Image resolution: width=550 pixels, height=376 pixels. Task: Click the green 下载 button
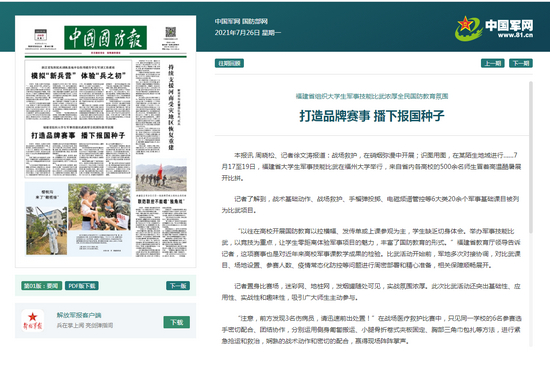point(177,322)
